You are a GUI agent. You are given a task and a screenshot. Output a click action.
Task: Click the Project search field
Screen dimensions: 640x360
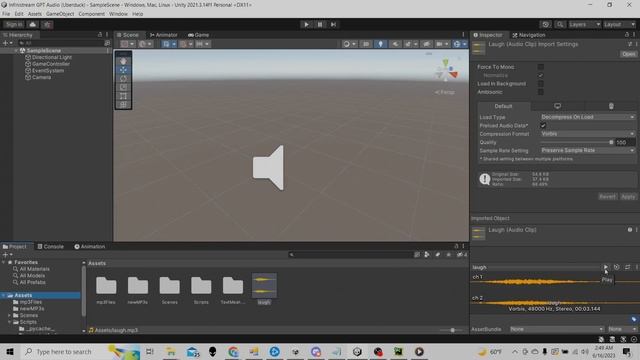(x=350, y=255)
